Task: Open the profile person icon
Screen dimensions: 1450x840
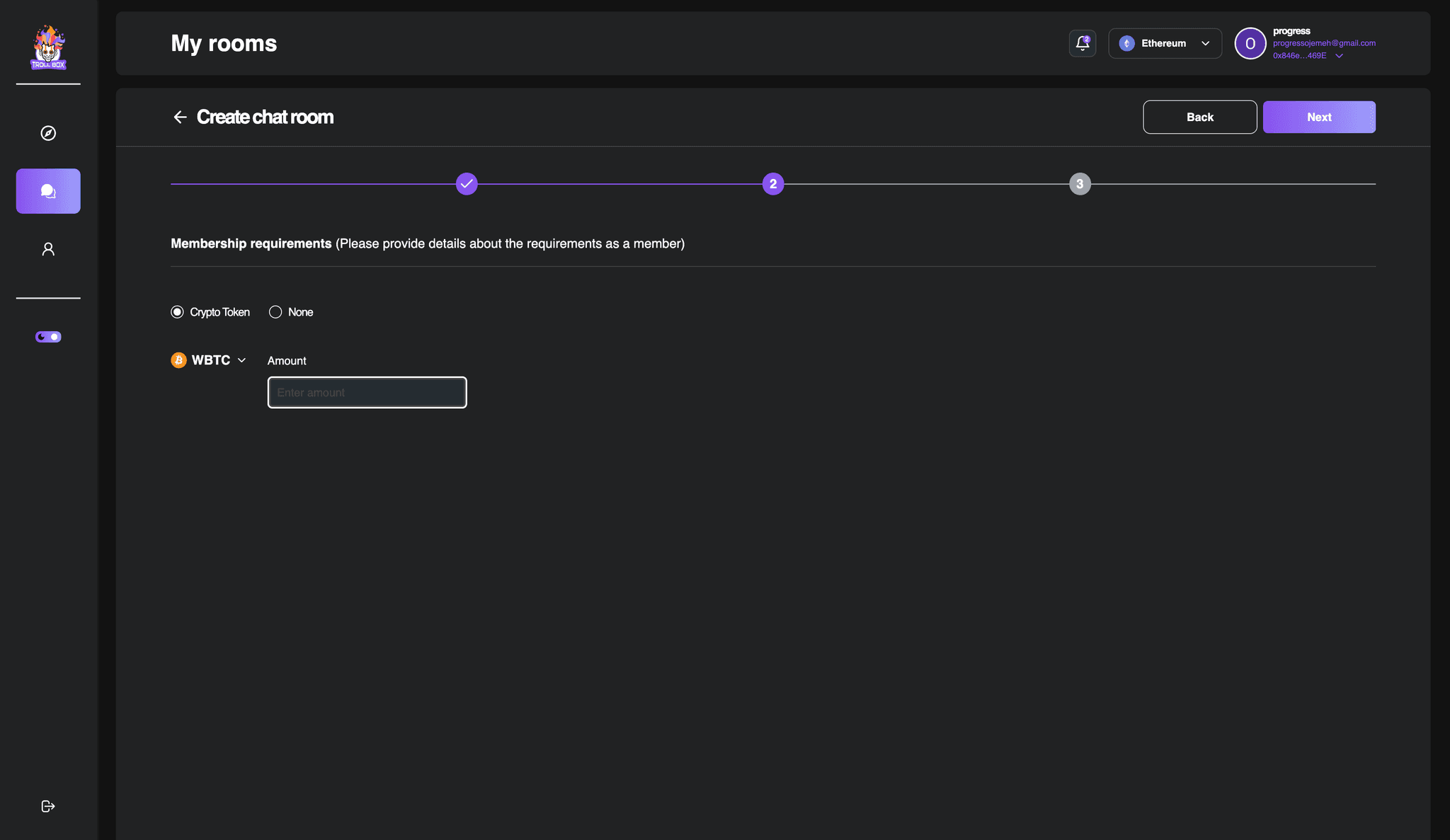Action: [48, 249]
